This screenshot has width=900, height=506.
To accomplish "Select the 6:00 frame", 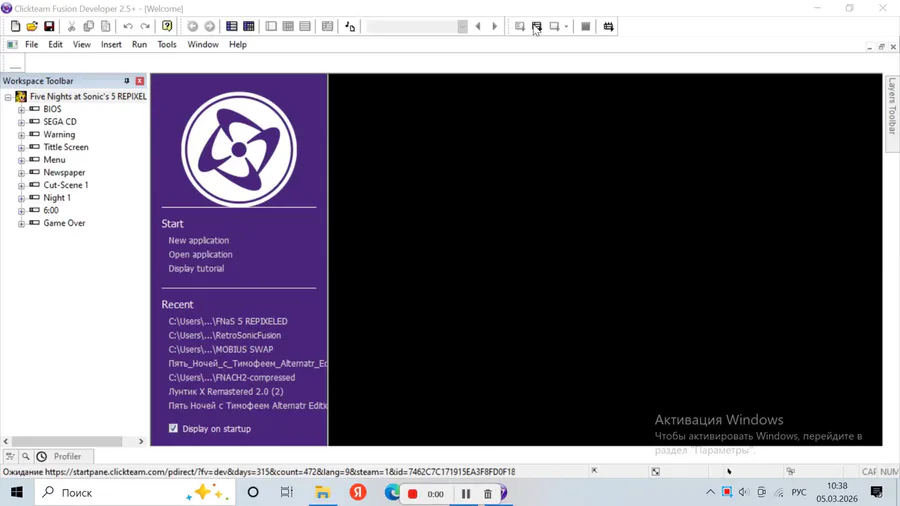I will (51, 210).
